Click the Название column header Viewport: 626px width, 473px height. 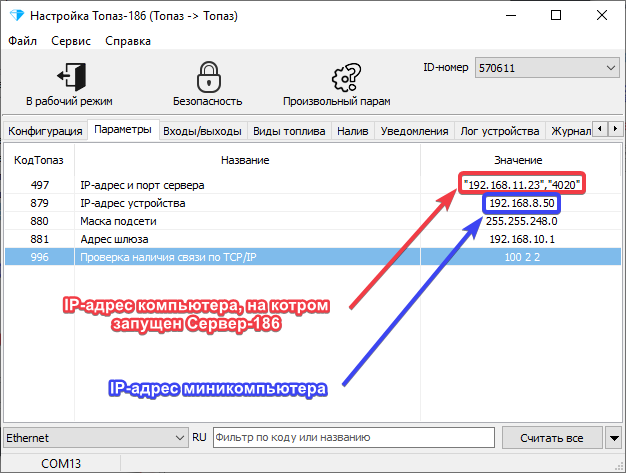(247, 160)
